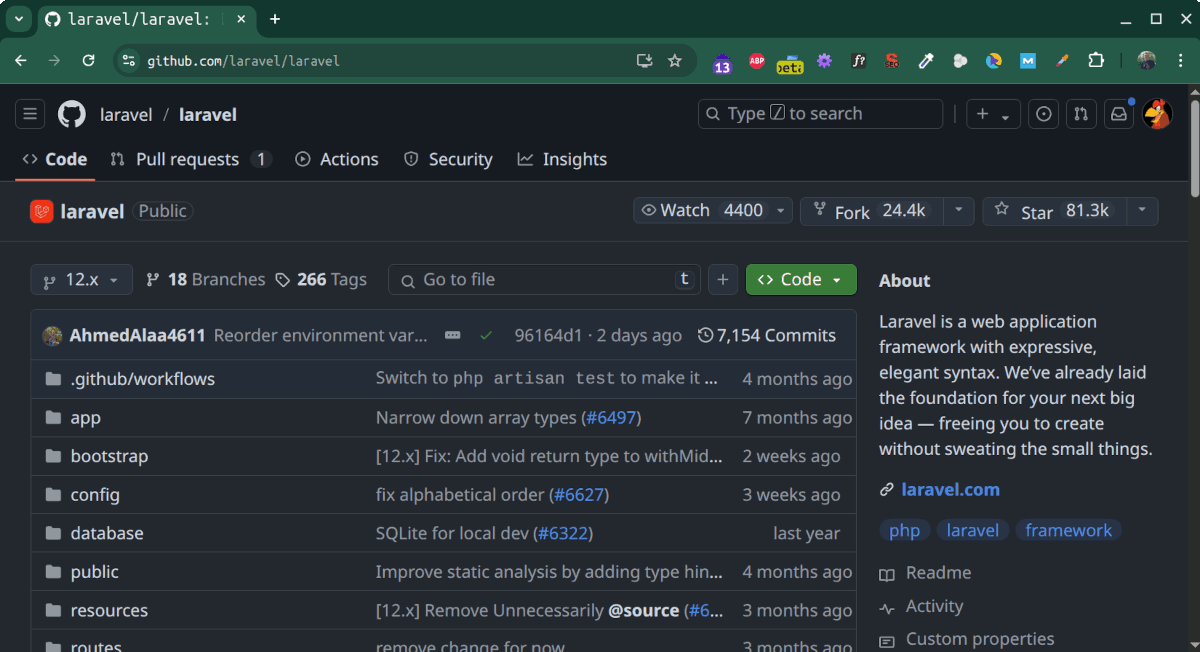This screenshot has width=1200, height=652.
Task: Open the tab search chevron at top left
Action: (x=18, y=19)
